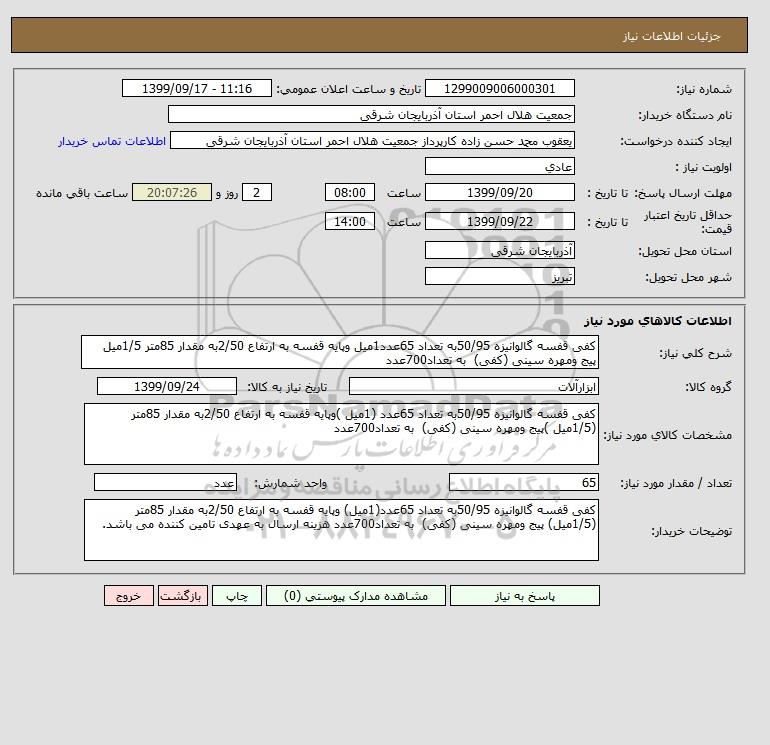Click the تاریخ نیاز به کالا label
This screenshot has height=745, width=770.
pos(287,387)
